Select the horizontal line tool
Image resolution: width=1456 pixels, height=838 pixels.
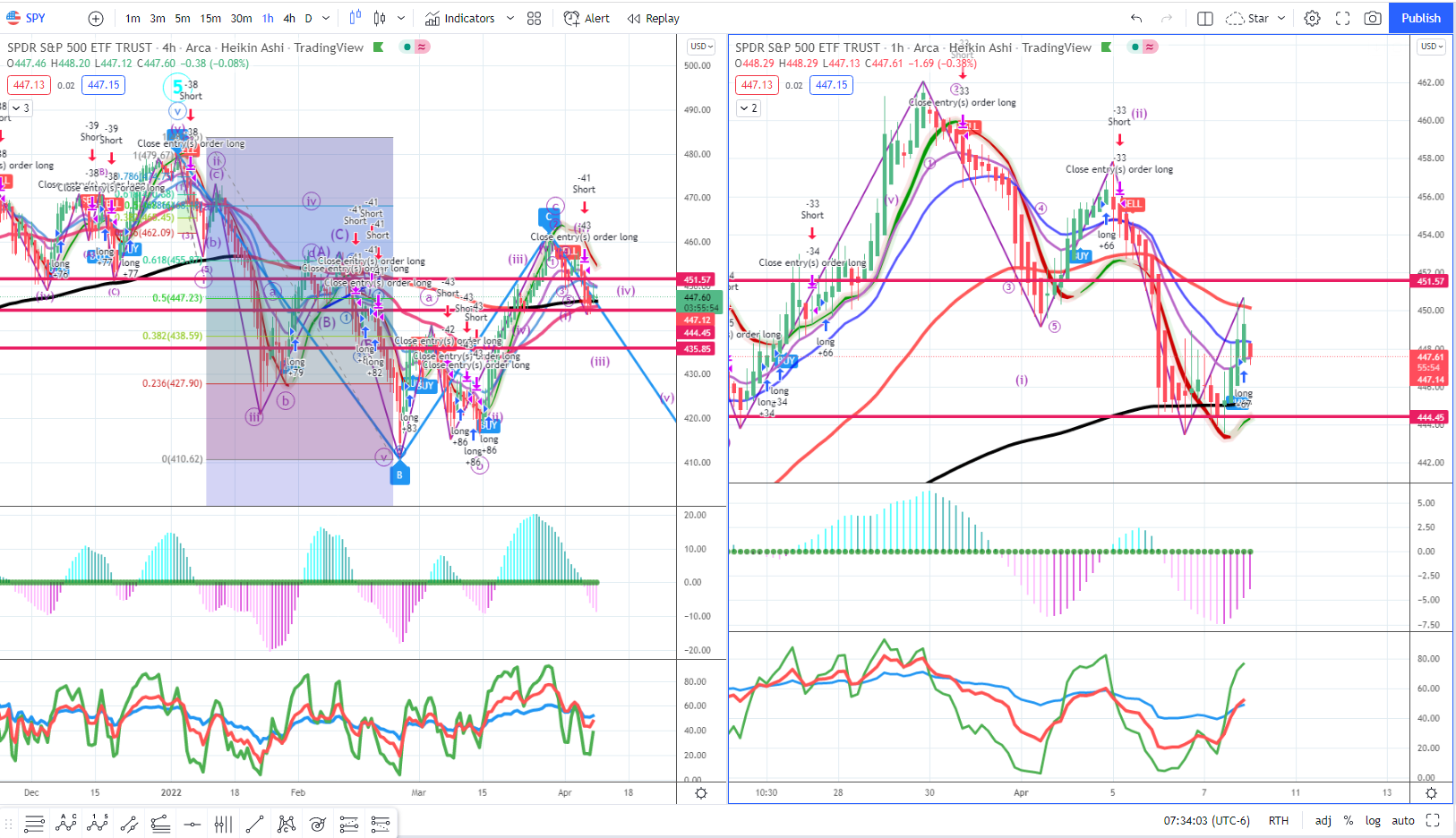192,824
